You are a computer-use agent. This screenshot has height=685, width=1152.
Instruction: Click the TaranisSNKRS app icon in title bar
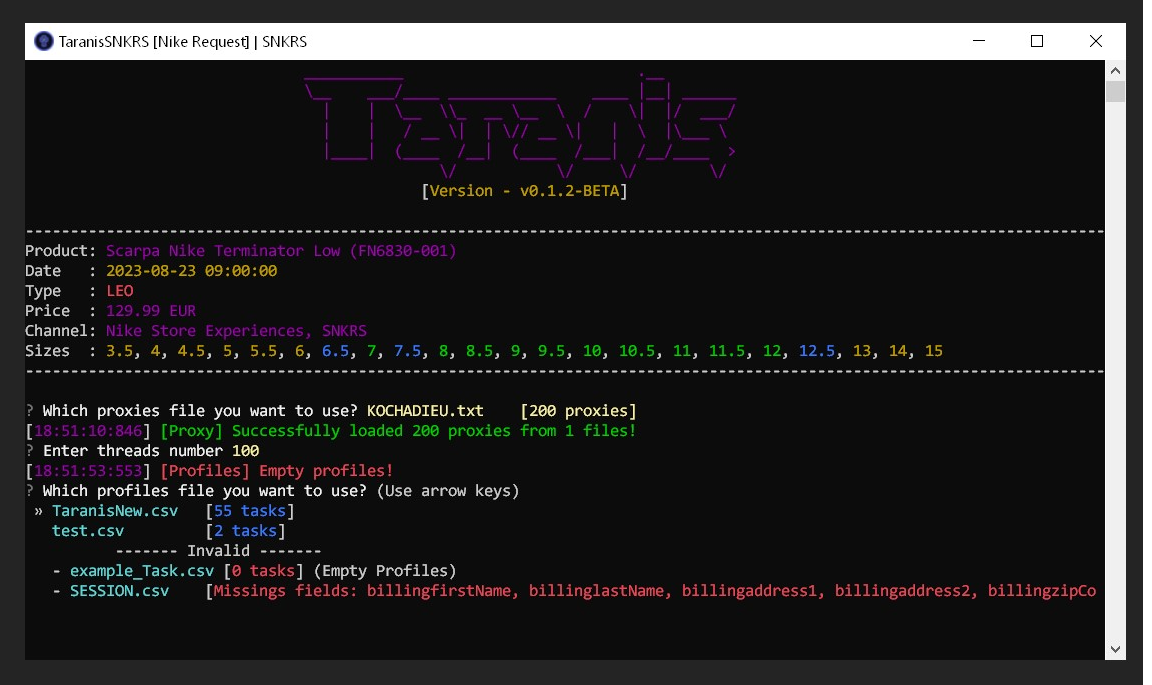pyautogui.click(x=43, y=41)
